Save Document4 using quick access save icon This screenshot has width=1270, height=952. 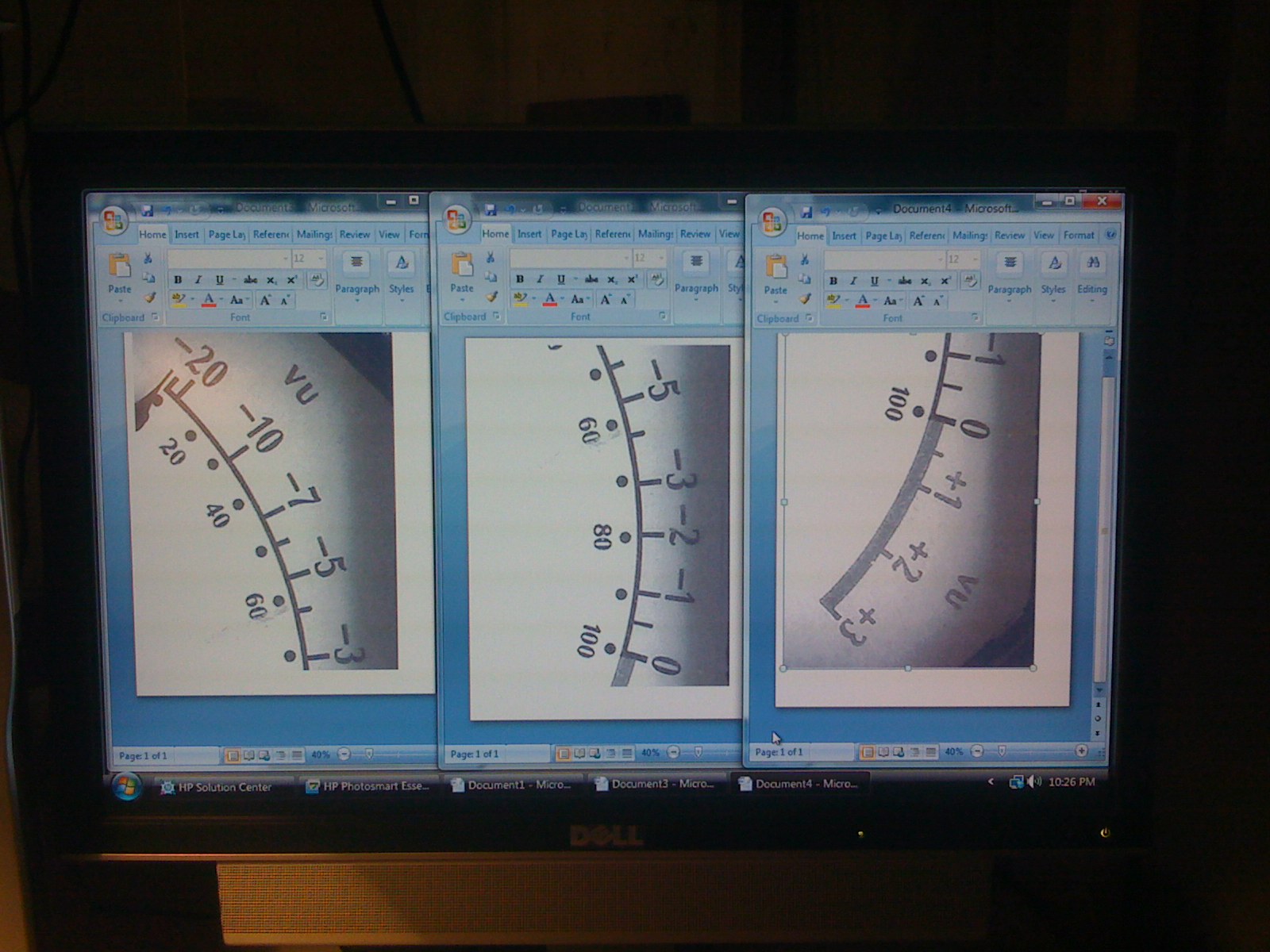pyautogui.click(x=807, y=212)
